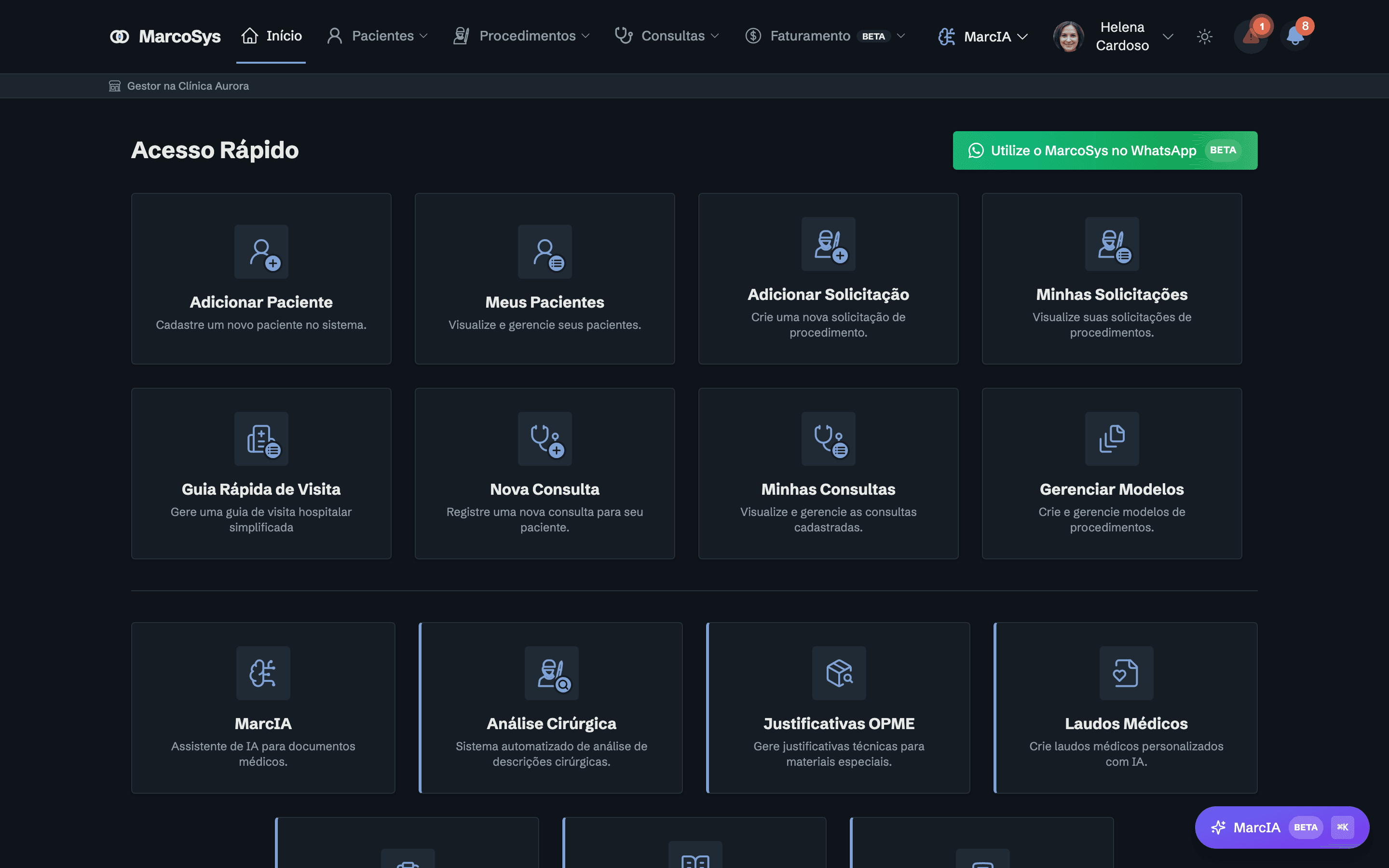Open the MarcIA brain icon card
Screen dimensions: 1389x868
tap(263, 673)
